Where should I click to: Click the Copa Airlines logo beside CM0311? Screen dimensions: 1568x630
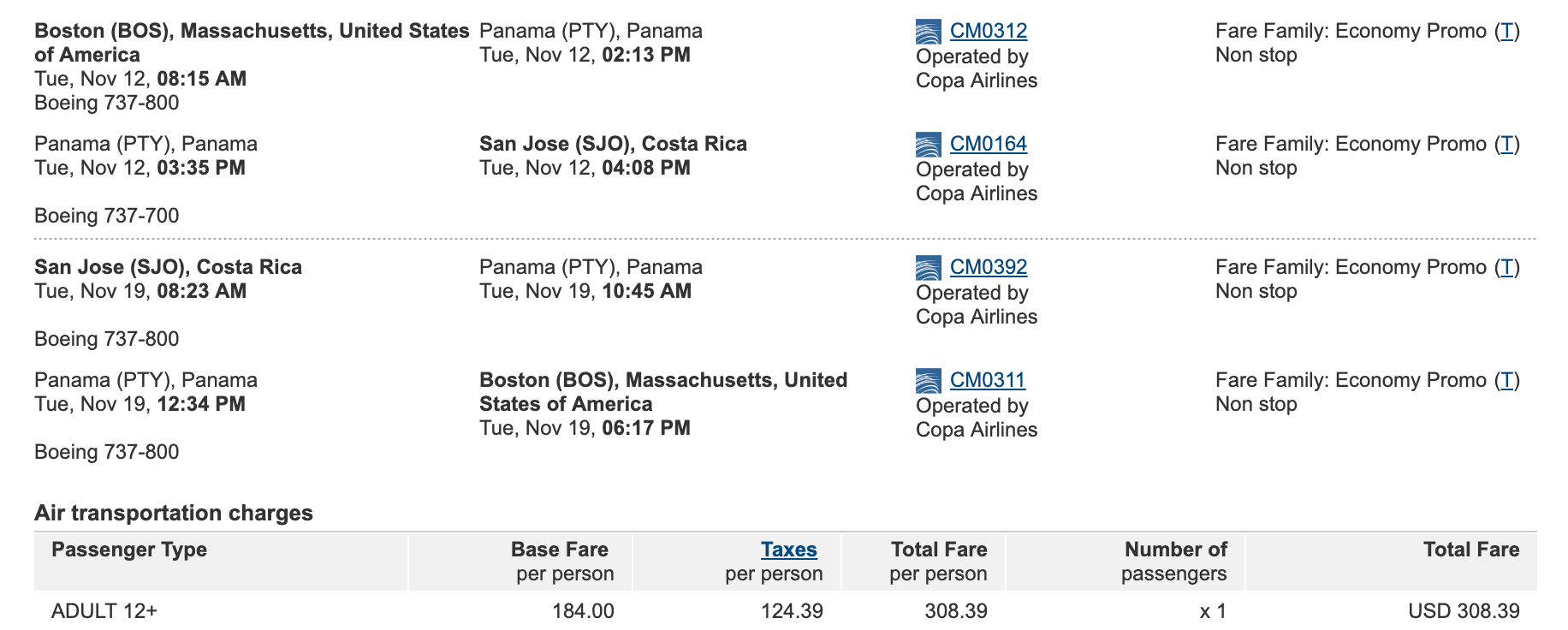(x=928, y=381)
